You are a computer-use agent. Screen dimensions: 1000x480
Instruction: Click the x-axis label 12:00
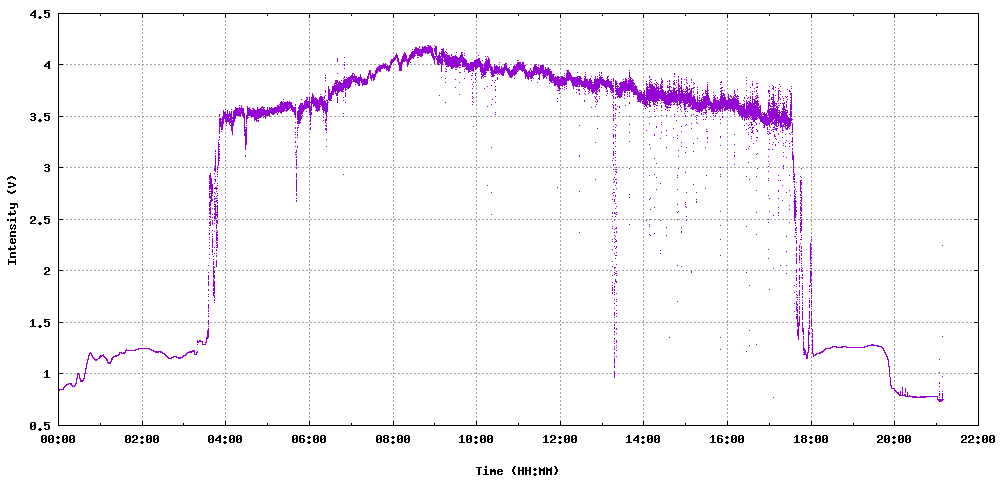click(560, 439)
